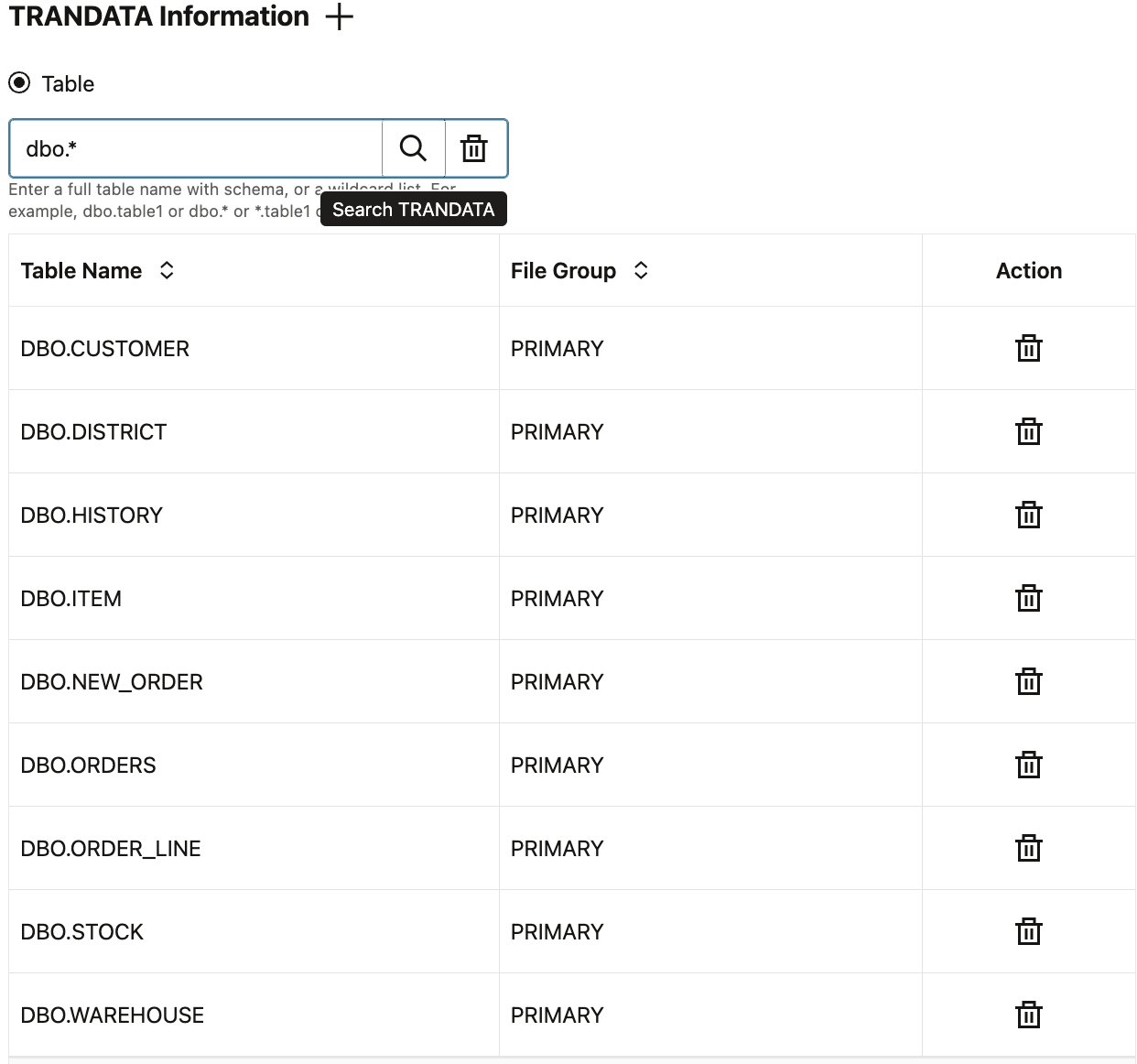Delete the DBO.ITEM entry

(x=1028, y=598)
